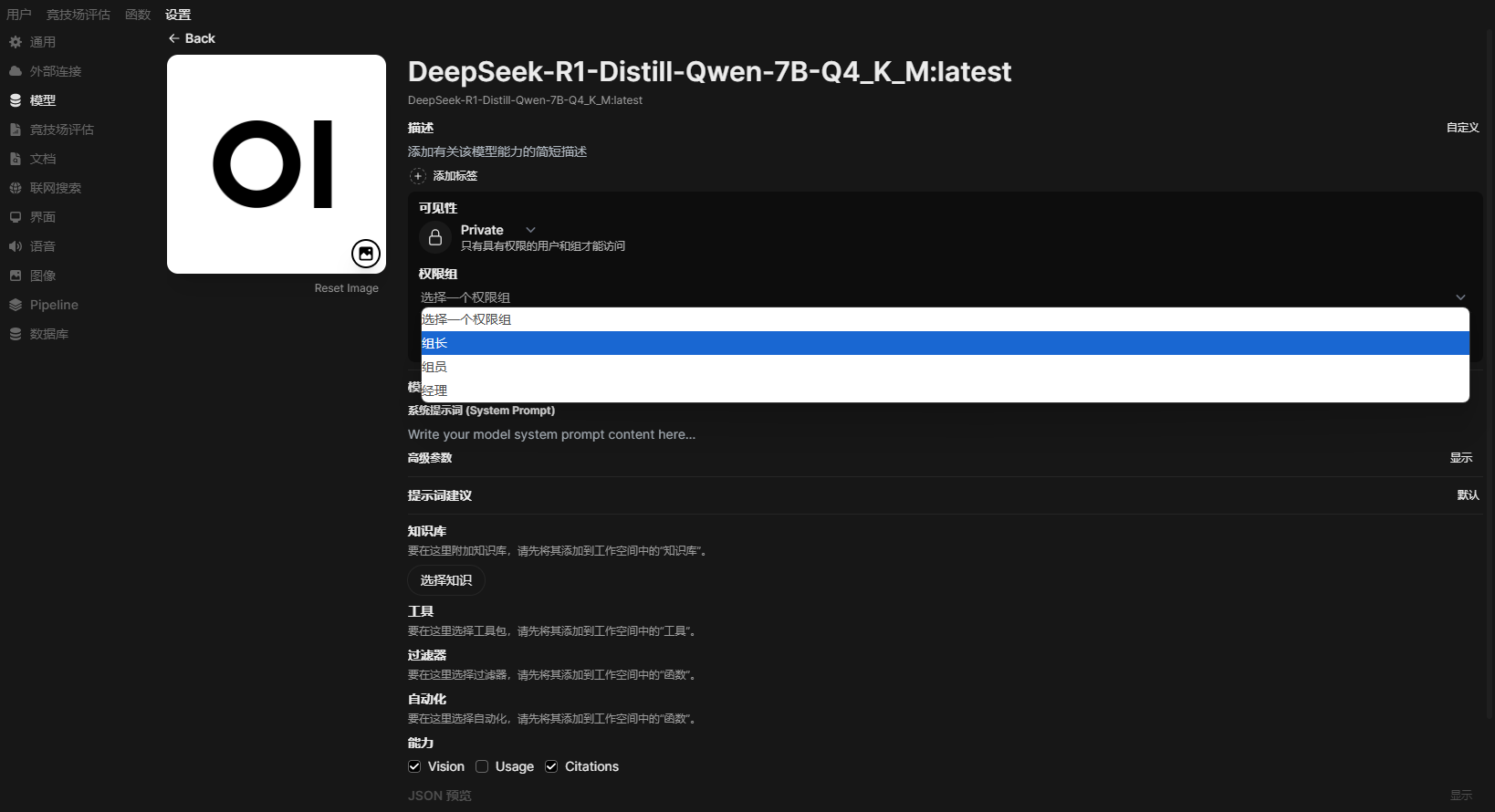Click the lock icon beside Private
The image size is (1495, 812).
click(435, 237)
